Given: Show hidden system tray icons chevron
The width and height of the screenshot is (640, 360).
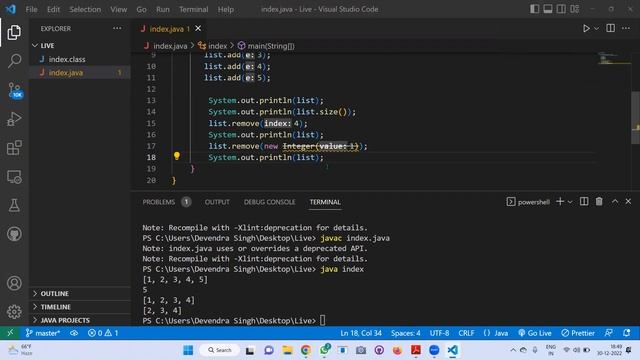Looking at the screenshot, I should coord(513,350).
